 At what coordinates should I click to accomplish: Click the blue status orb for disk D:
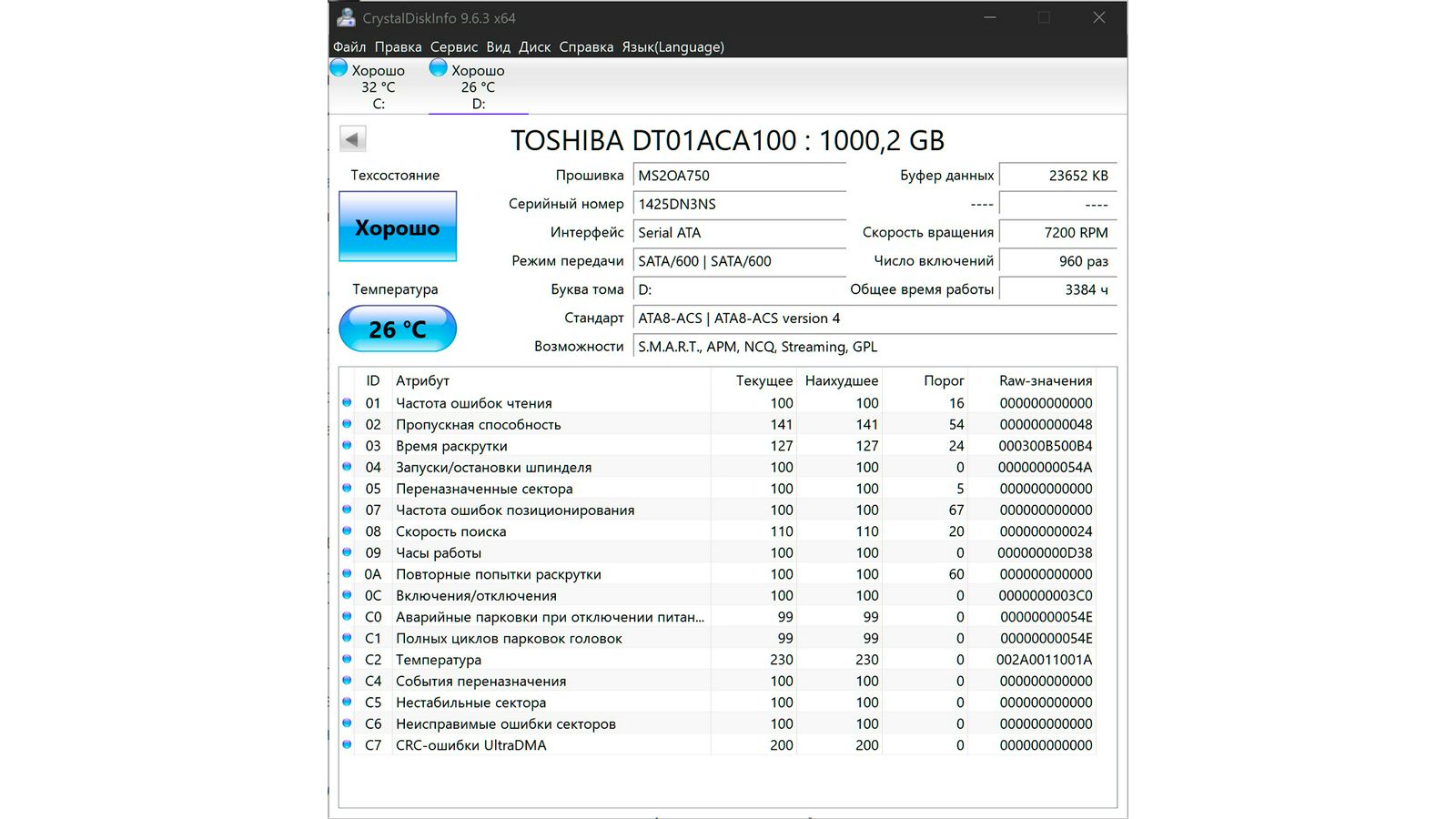pyautogui.click(x=438, y=68)
